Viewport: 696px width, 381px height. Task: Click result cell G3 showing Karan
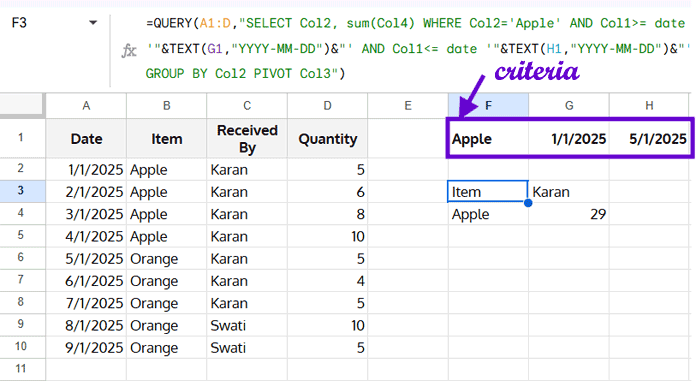[569, 191]
